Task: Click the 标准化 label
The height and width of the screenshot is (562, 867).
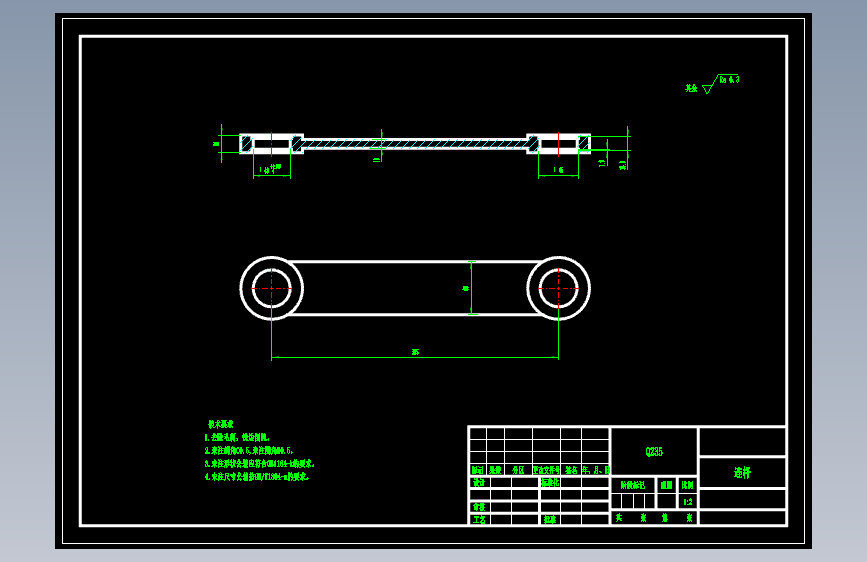Action: pos(550,482)
